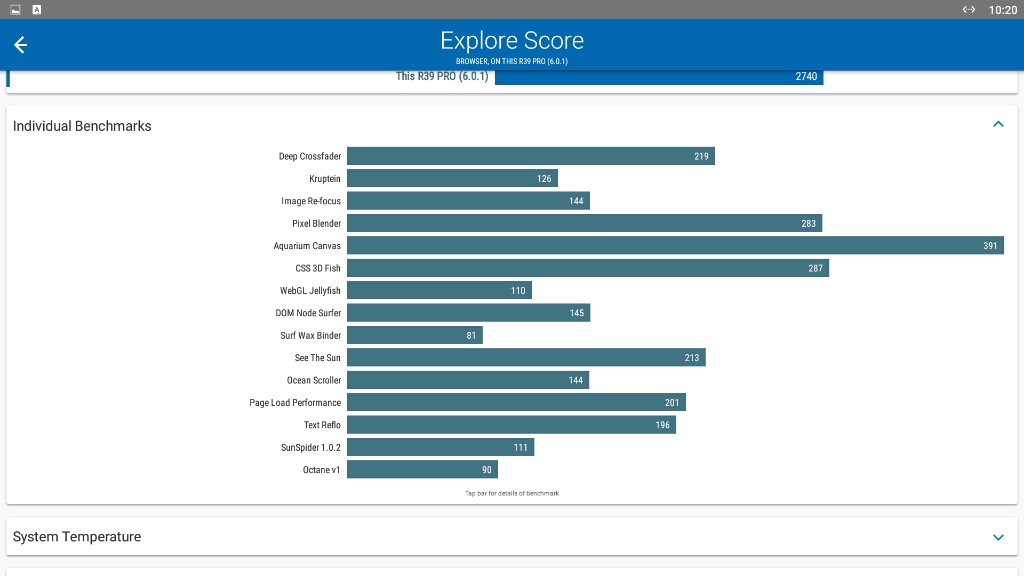The width and height of the screenshot is (1024, 576).
Task: Click the 10:20 clock
Action: [1002, 10]
